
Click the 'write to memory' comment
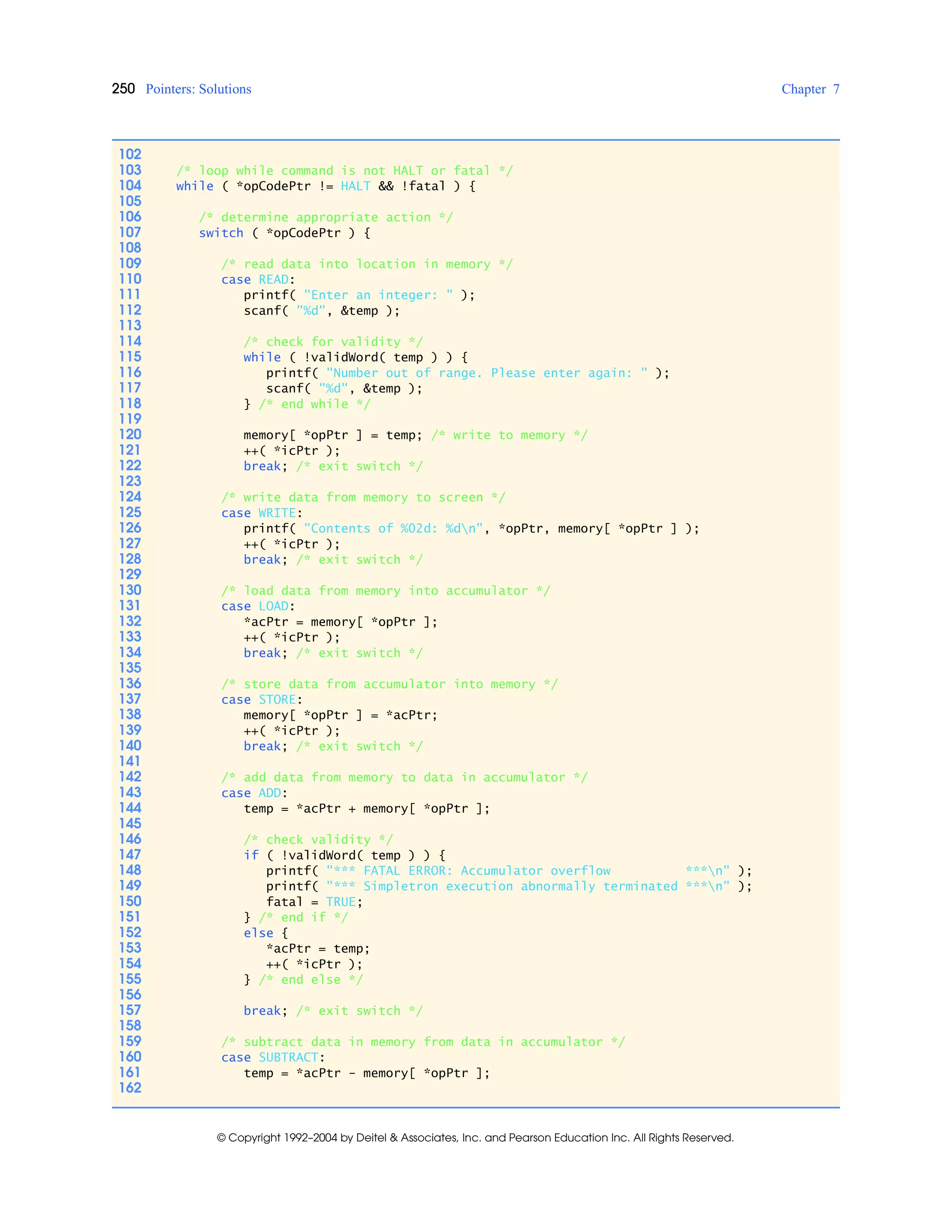tap(509, 435)
